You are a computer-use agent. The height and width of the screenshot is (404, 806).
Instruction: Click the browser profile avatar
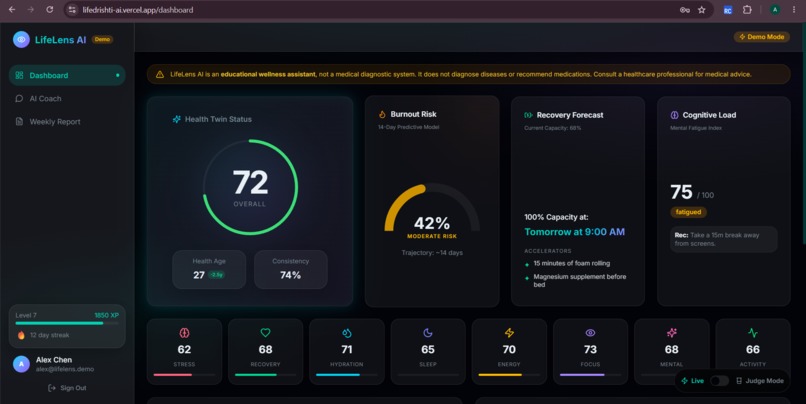click(775, 10)
